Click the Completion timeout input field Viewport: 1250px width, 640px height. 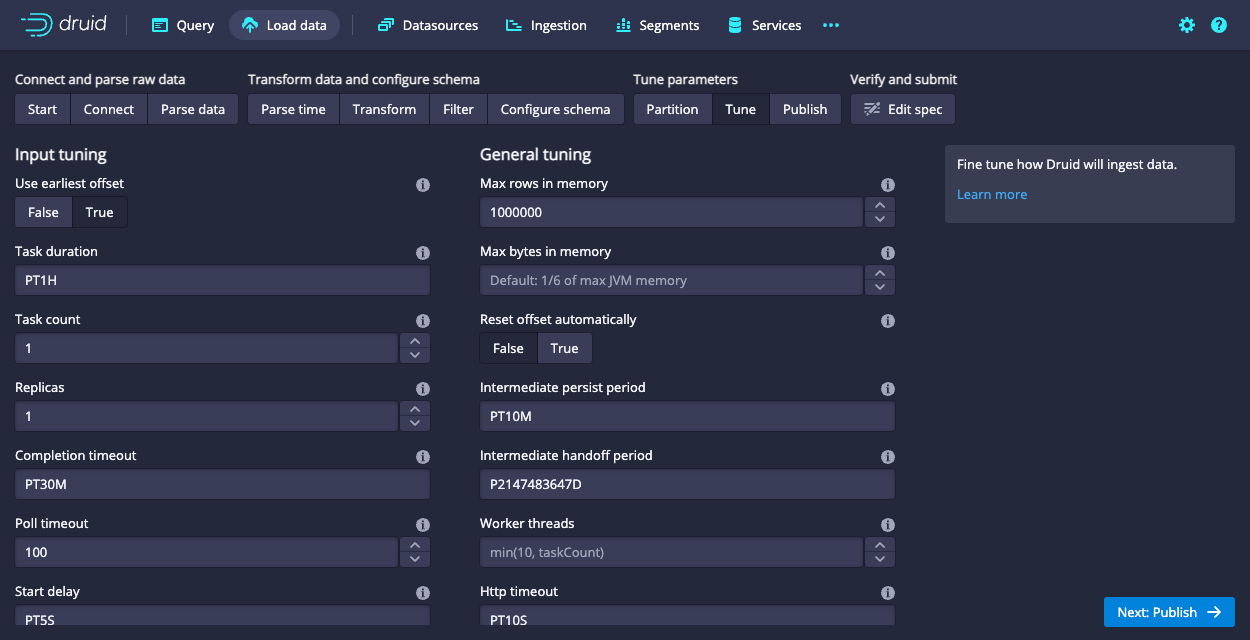click(x=221, y=484)
